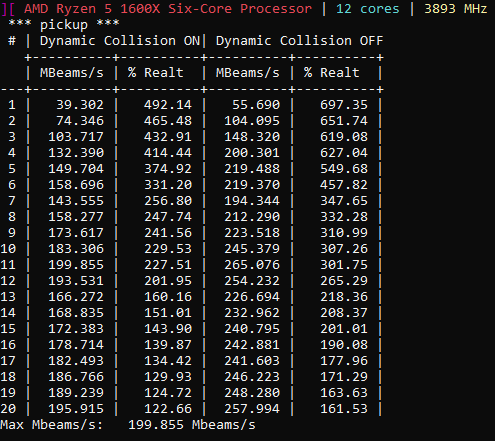Click value 195.915 in row 20
495x441 pixels.
[76, 409]
